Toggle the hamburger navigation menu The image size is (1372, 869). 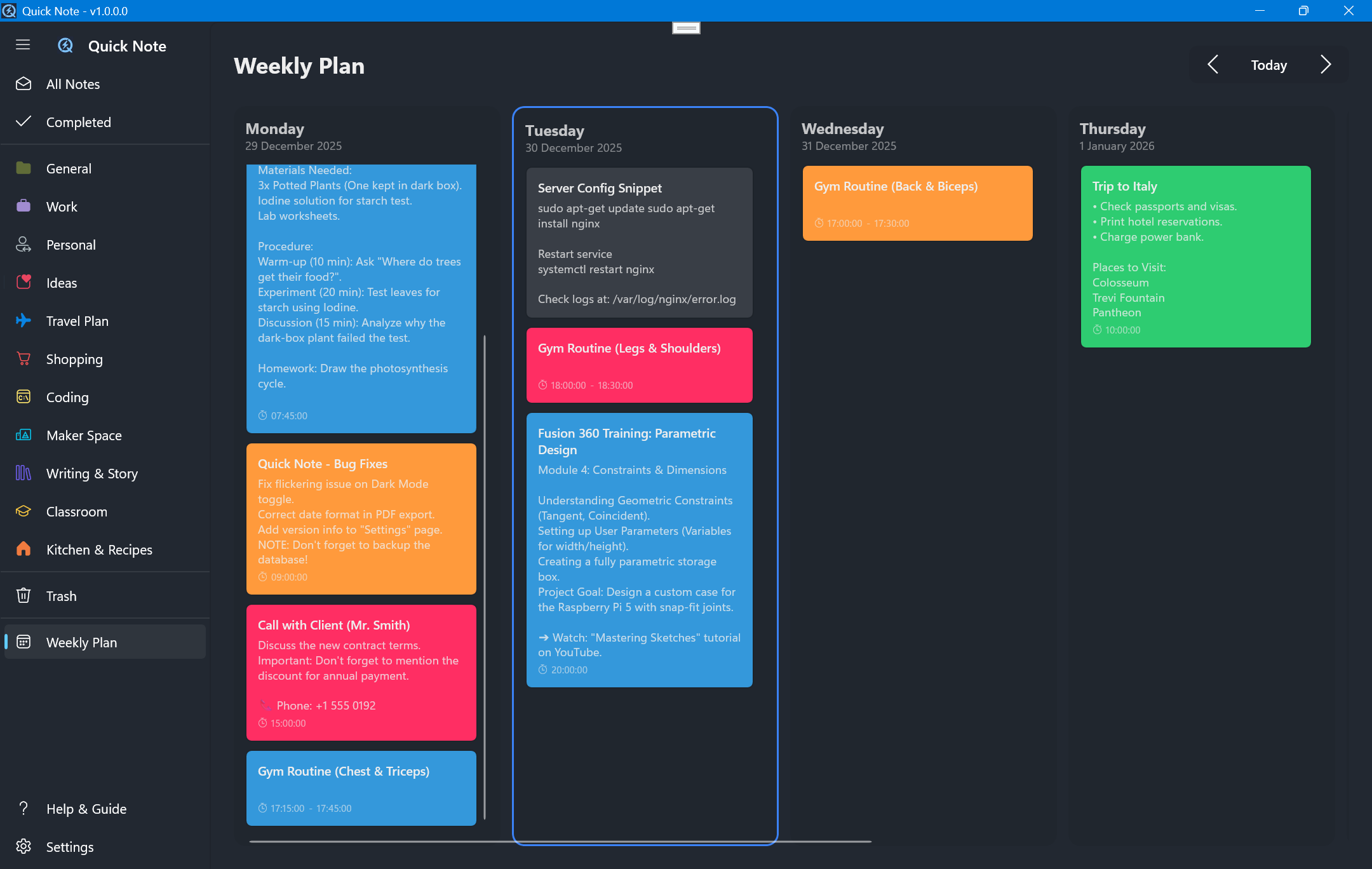click(23, 44)
